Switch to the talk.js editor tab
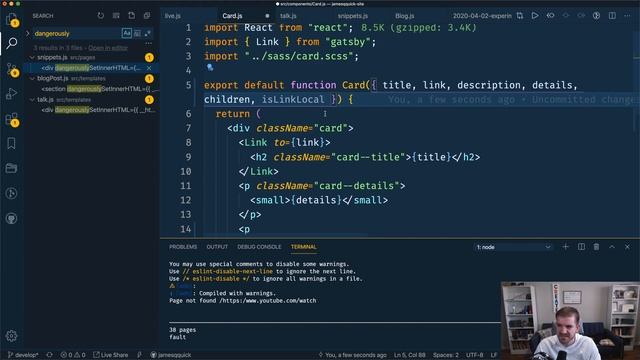640x360 pixels. (288, 16)
